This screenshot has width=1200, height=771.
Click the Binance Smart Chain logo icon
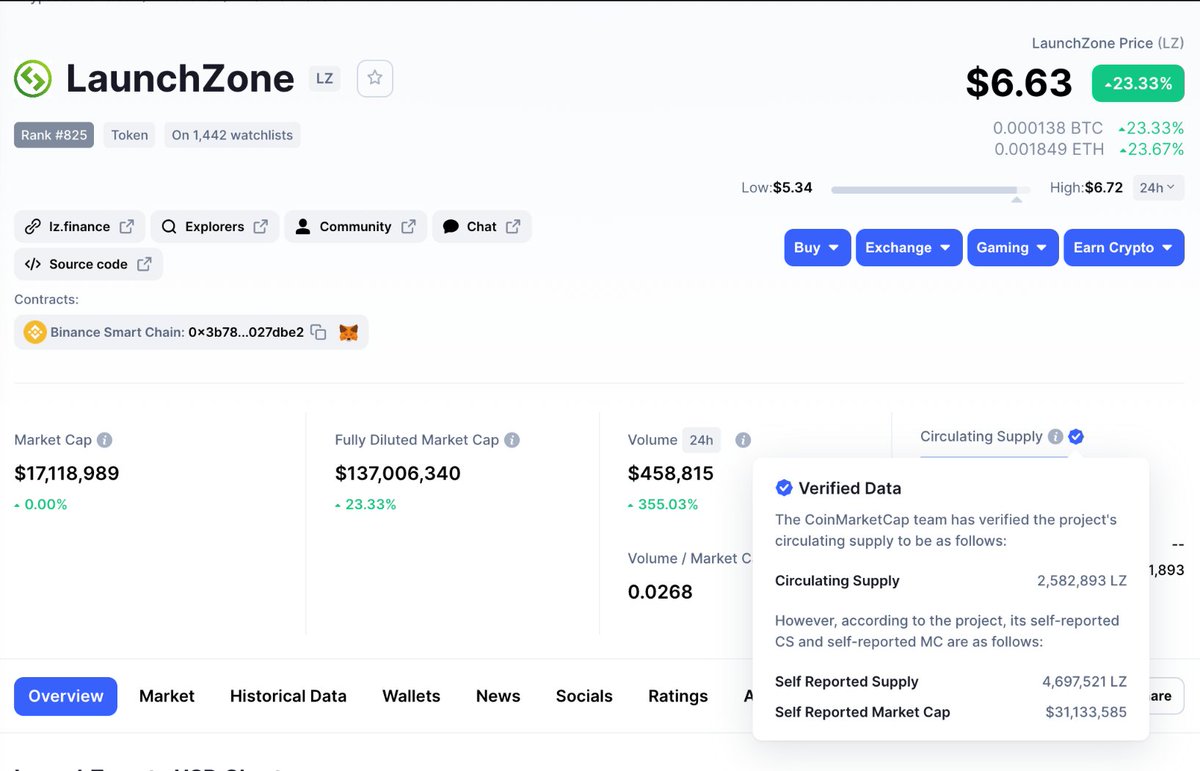35,332
